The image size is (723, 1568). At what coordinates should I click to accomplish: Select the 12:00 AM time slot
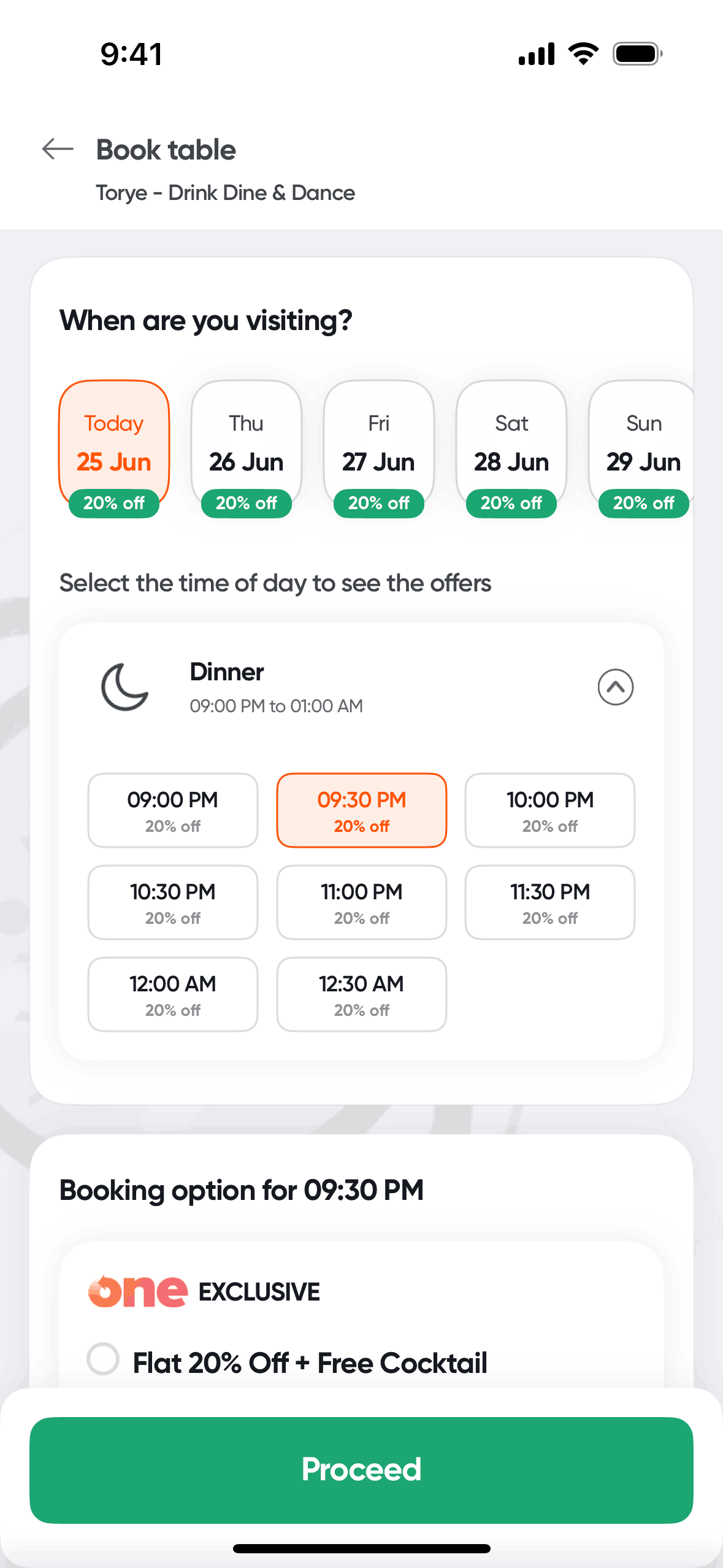tap(173, 994)
